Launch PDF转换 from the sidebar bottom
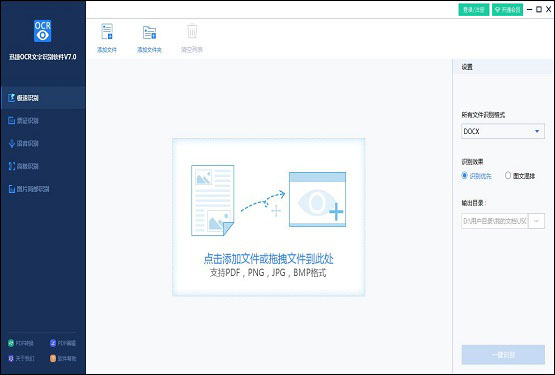555x375 pixels. [21, 343]
